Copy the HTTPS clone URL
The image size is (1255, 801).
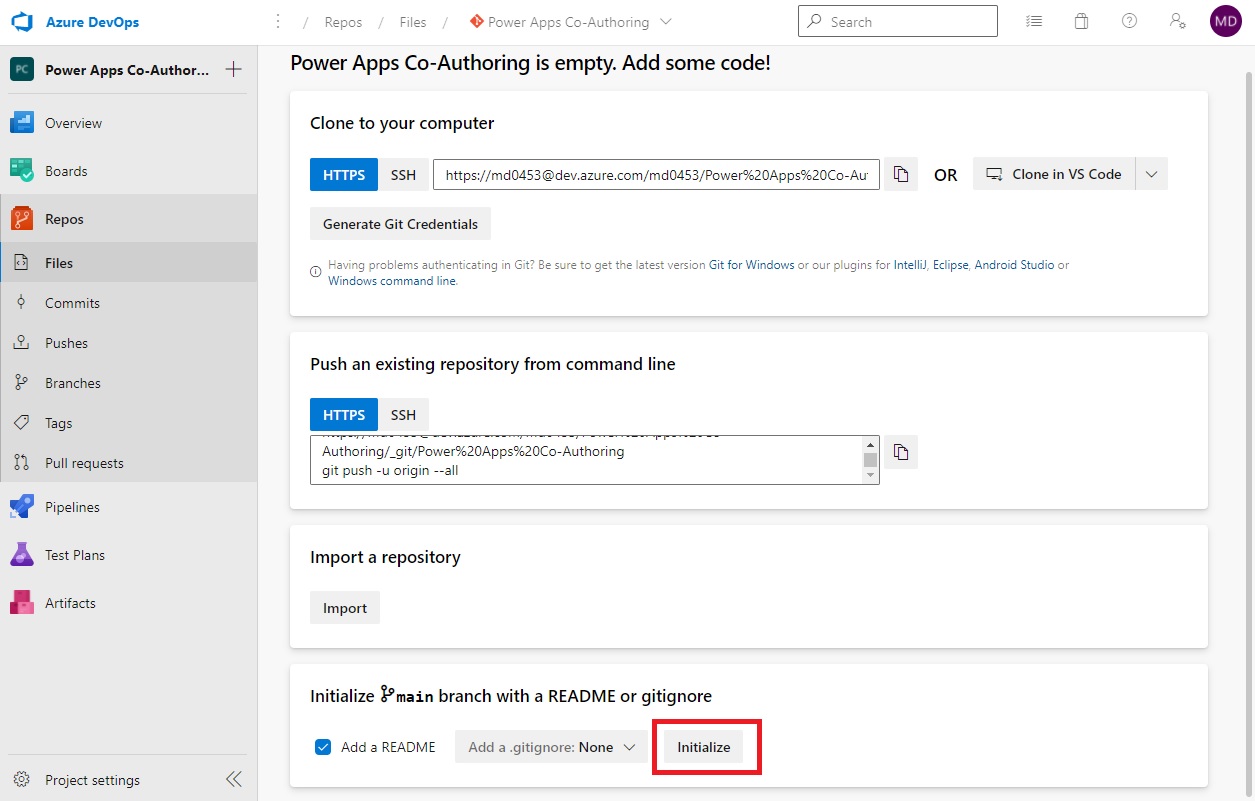tap(900, 173)
